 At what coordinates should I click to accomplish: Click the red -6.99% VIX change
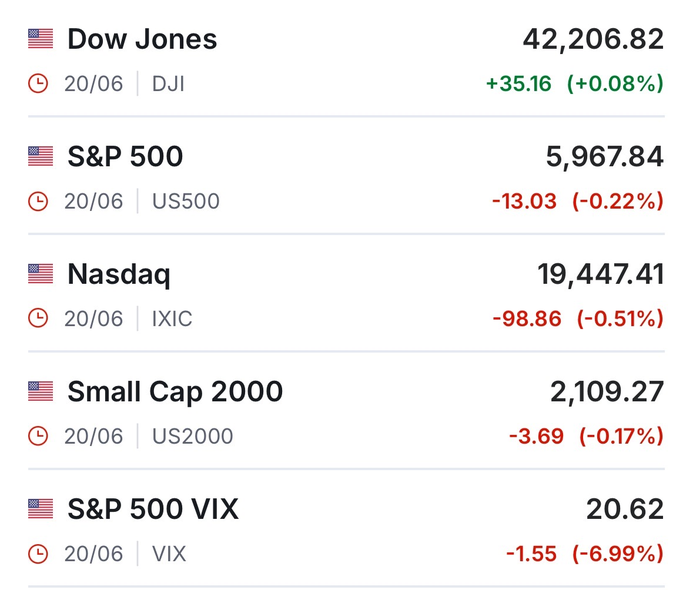tap(618, 554)
